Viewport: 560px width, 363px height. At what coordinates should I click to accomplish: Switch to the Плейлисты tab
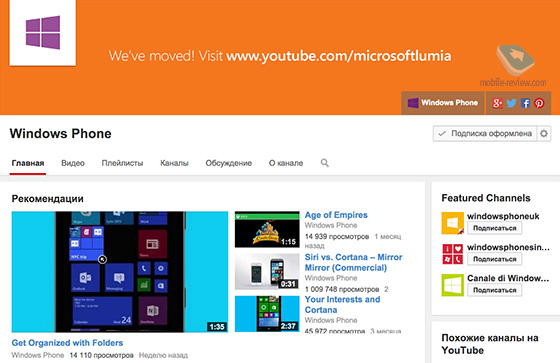coord(122,163)
